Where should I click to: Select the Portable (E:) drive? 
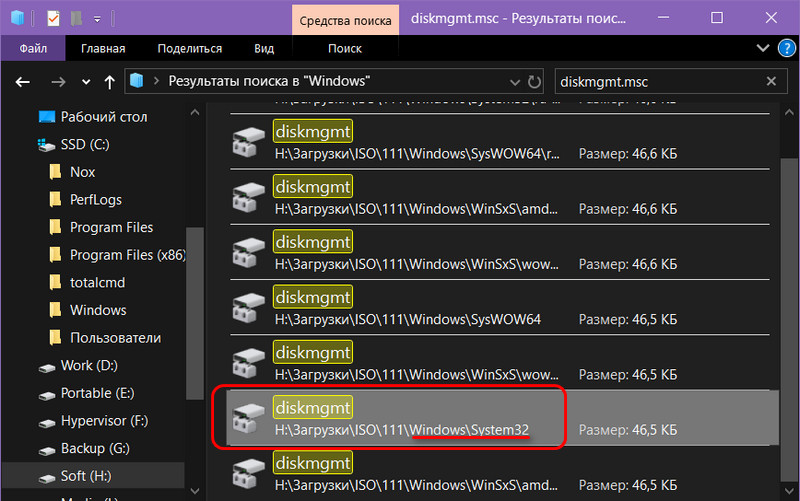[97, 393]
